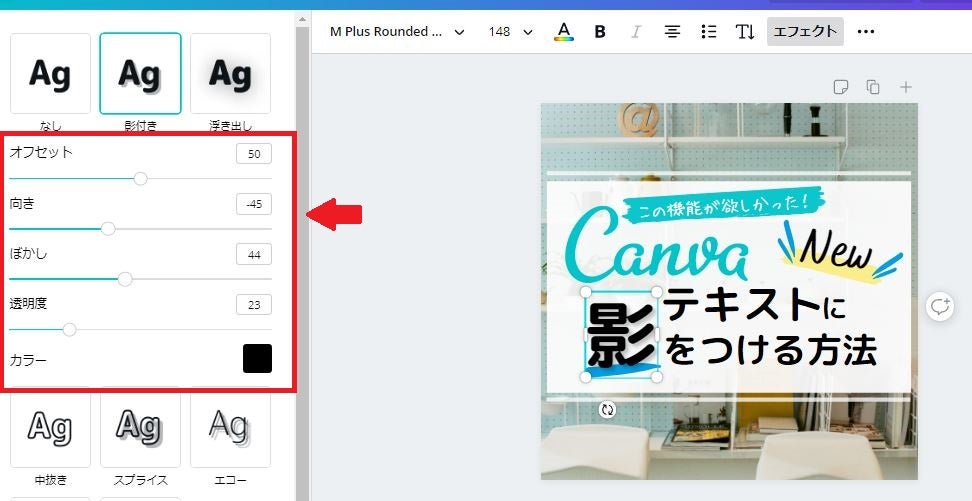Screen dimensions: 972x501
Task: Select the Canva script text on canvas
Action: 656,244
